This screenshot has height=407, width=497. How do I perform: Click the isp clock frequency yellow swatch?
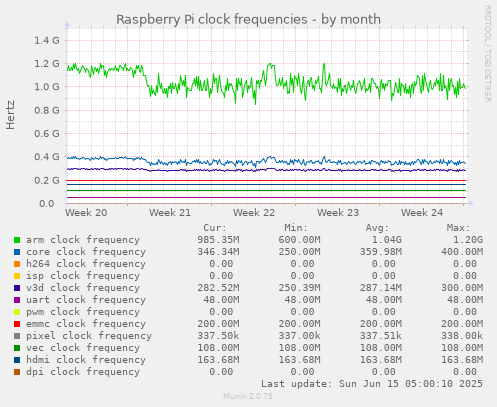17,276
